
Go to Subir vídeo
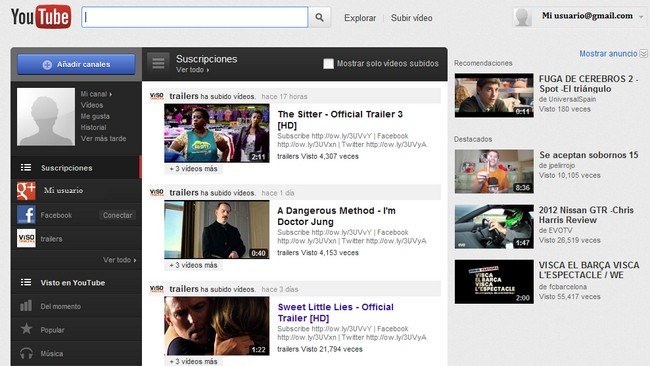412,18
